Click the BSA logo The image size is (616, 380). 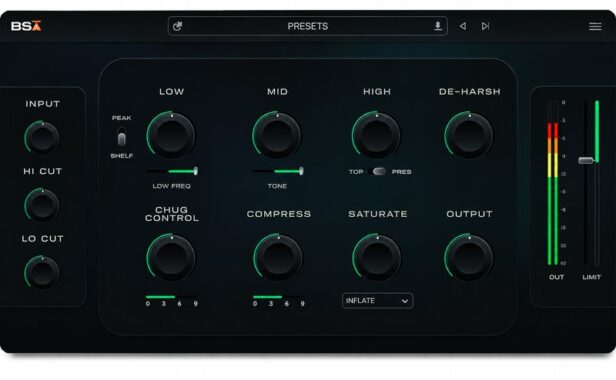[26, 26]
